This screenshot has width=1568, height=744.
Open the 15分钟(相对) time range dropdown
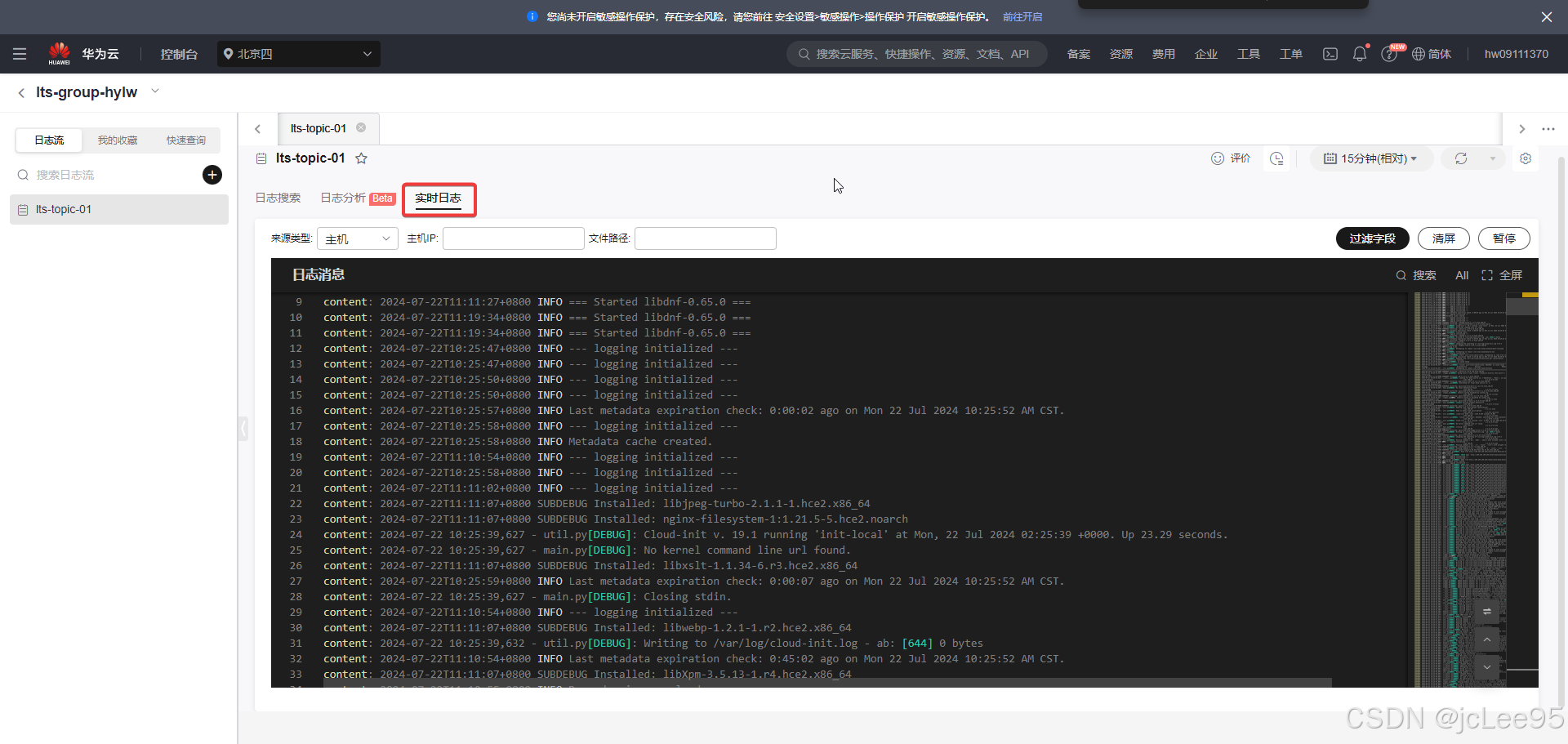(1371, 158)
